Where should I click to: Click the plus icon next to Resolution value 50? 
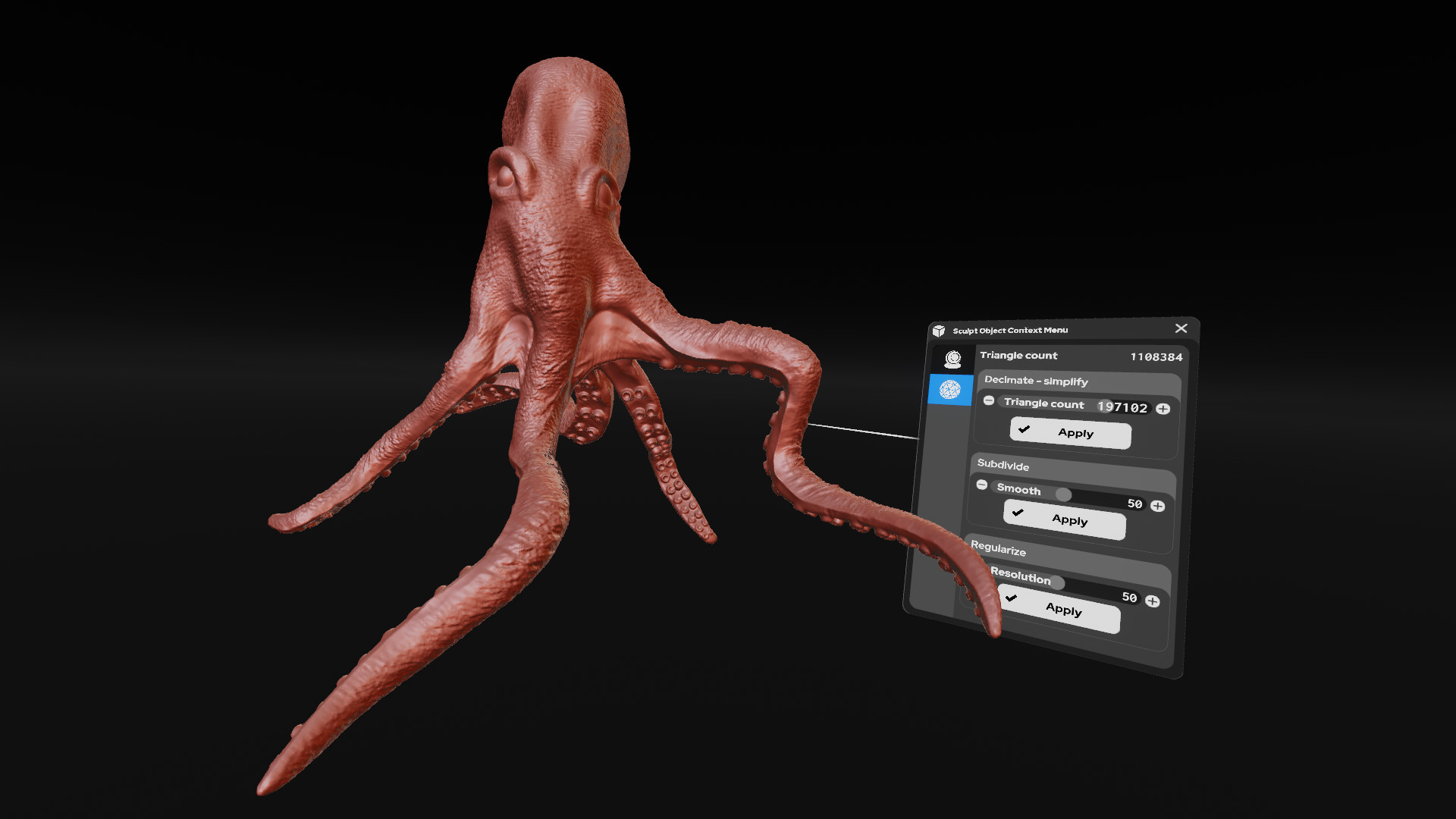[1153, 600]
